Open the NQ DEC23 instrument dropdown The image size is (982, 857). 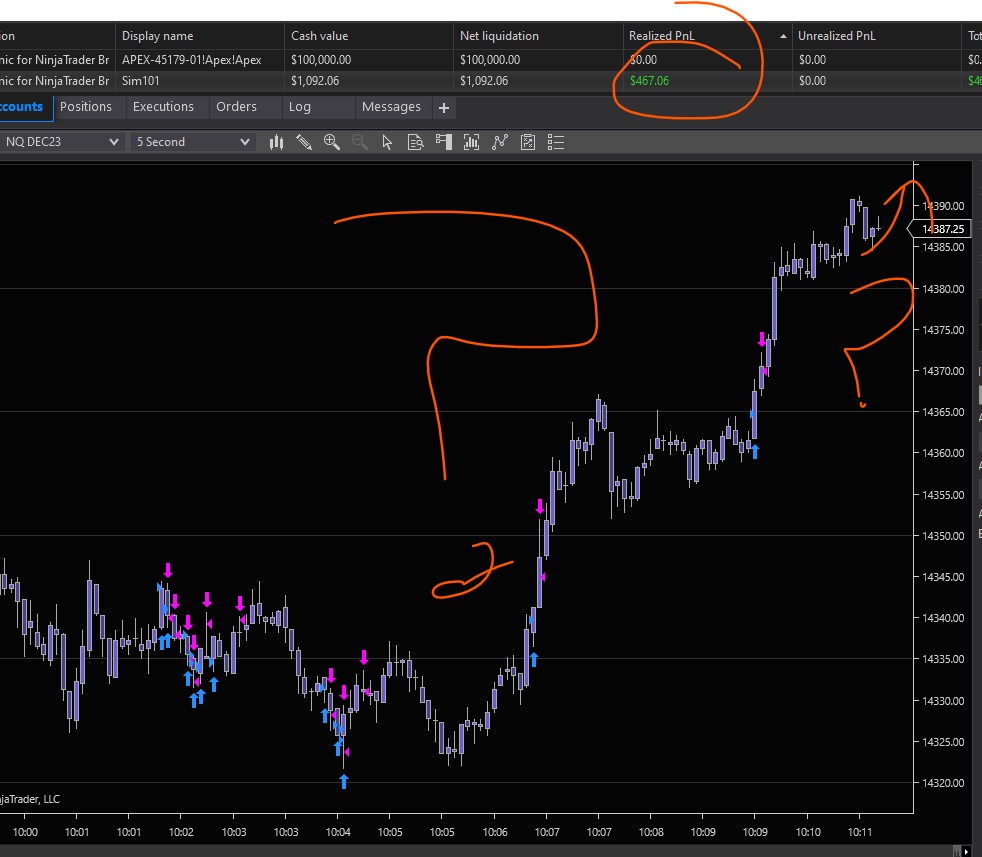(x=61, y=142)
